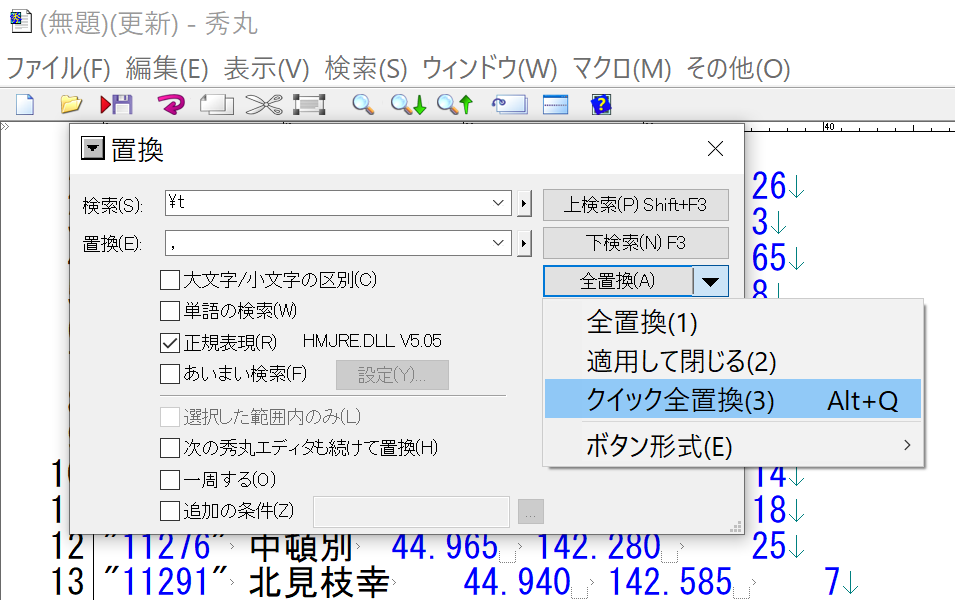The image size is (955, 600).
Task: Close the 置換 dialog
Action: pyautogui.click(x=715, y=149)
